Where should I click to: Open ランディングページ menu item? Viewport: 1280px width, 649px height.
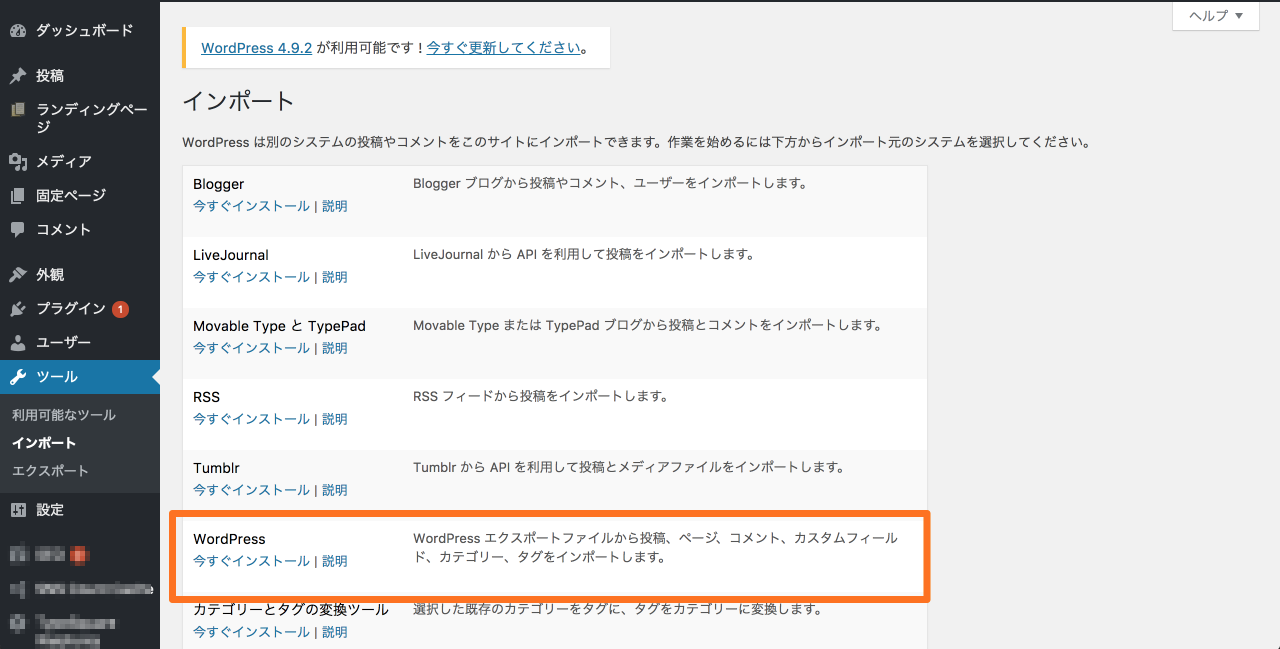[80, 118]
